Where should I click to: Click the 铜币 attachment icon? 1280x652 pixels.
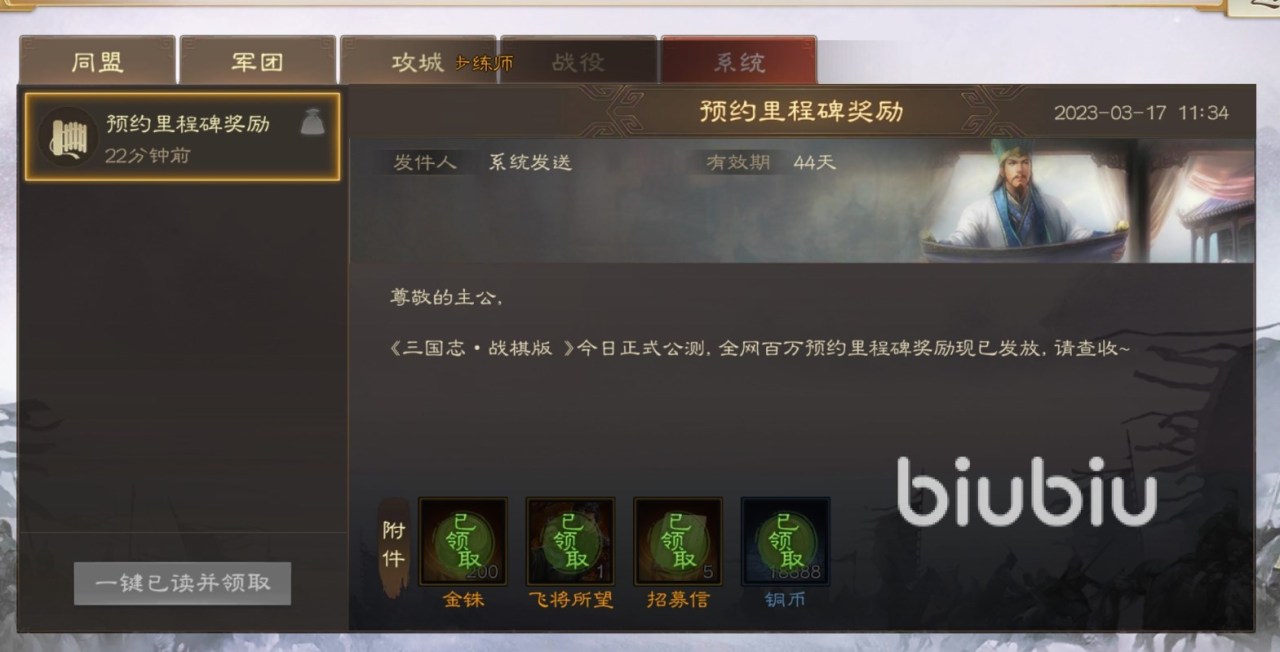point(785,541)
